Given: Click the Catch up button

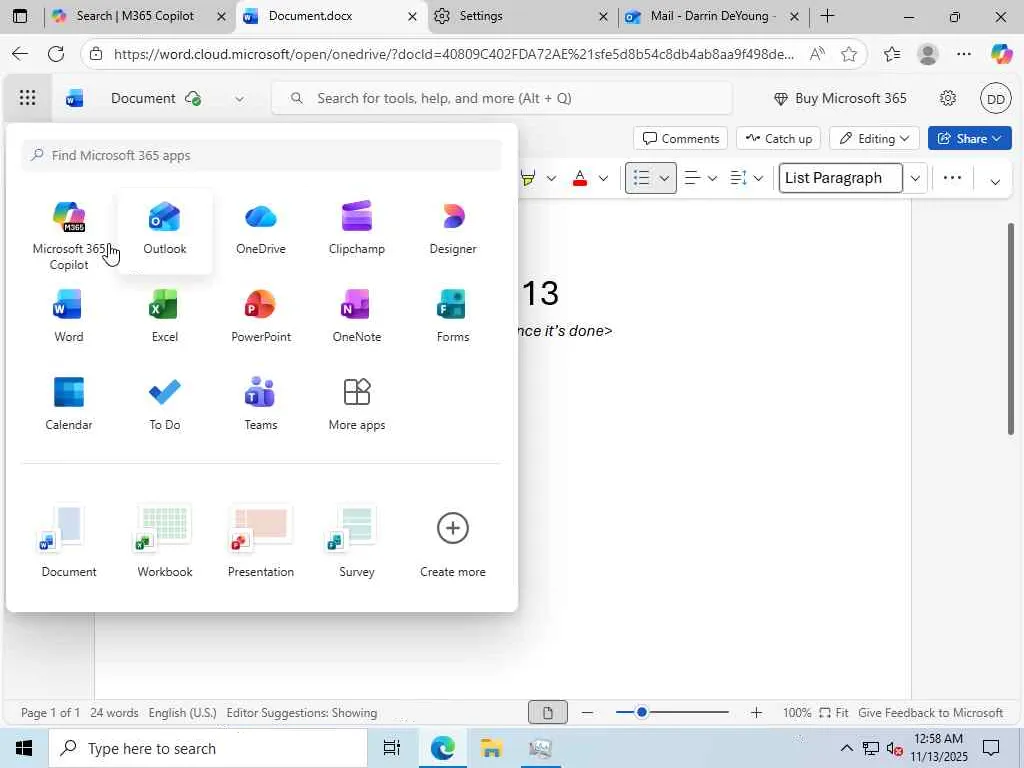Looking at the screenshot, I should (x=778, y=138).
